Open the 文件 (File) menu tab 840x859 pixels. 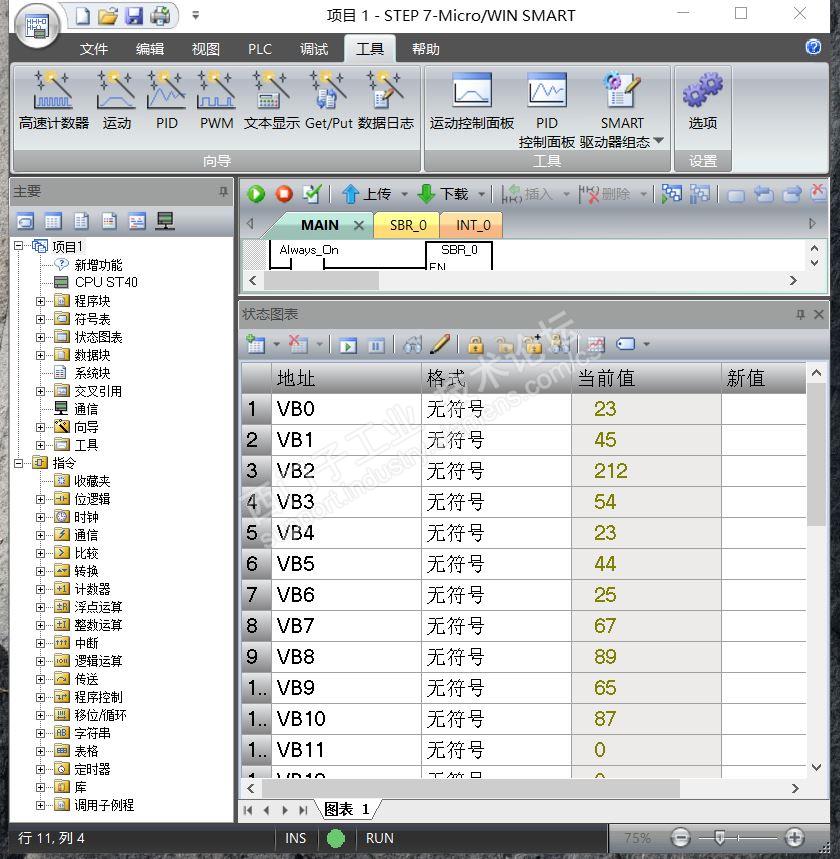coord(94,49)
